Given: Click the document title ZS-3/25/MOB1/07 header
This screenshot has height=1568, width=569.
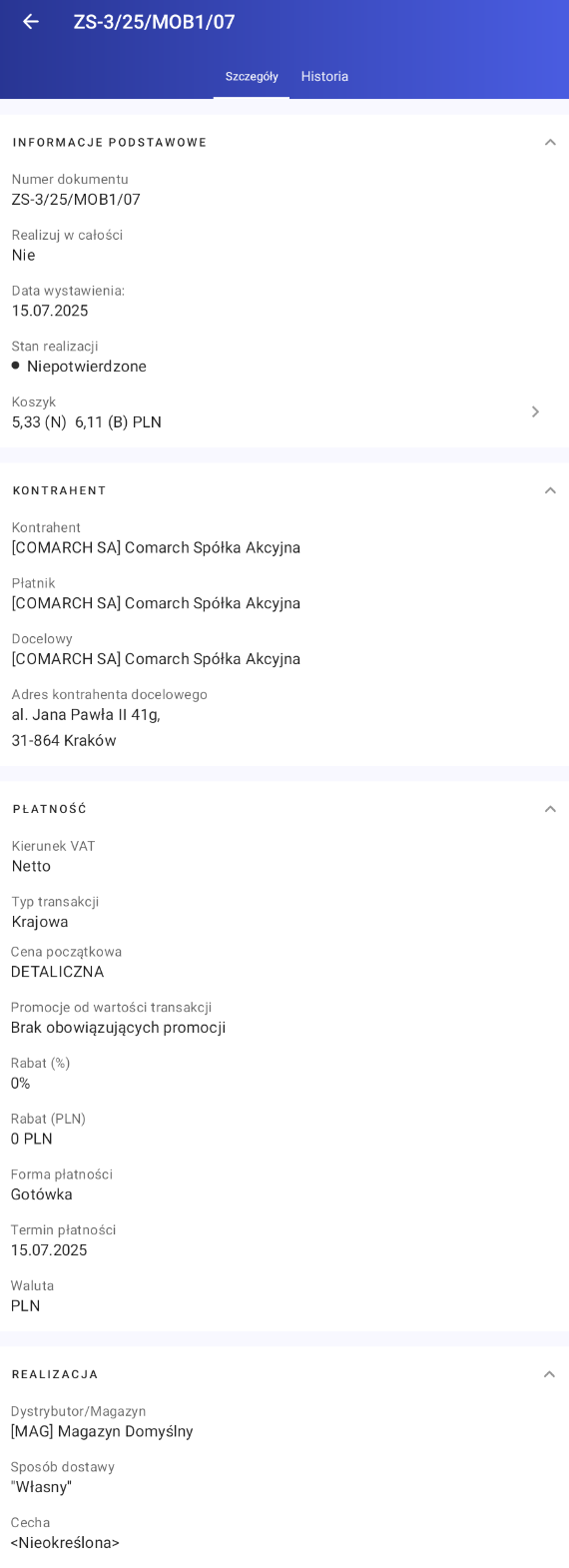Looking at the screenshot, I should pos(155,22).
